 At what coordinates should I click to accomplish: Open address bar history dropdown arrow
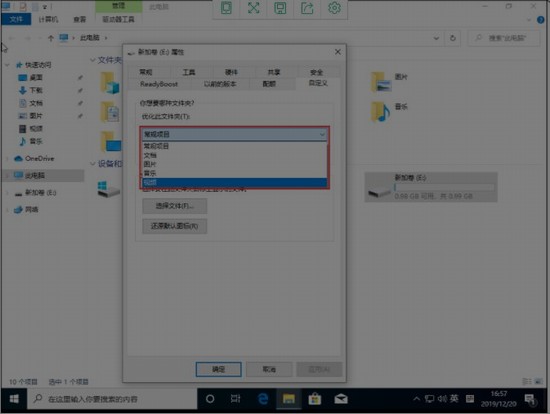tap(436, 38)
